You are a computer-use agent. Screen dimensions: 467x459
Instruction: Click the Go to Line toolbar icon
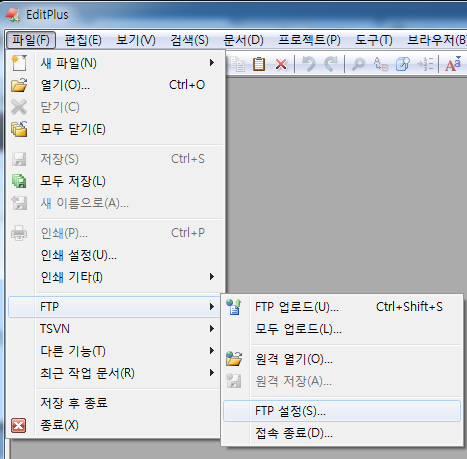click(x=425, y=64)
